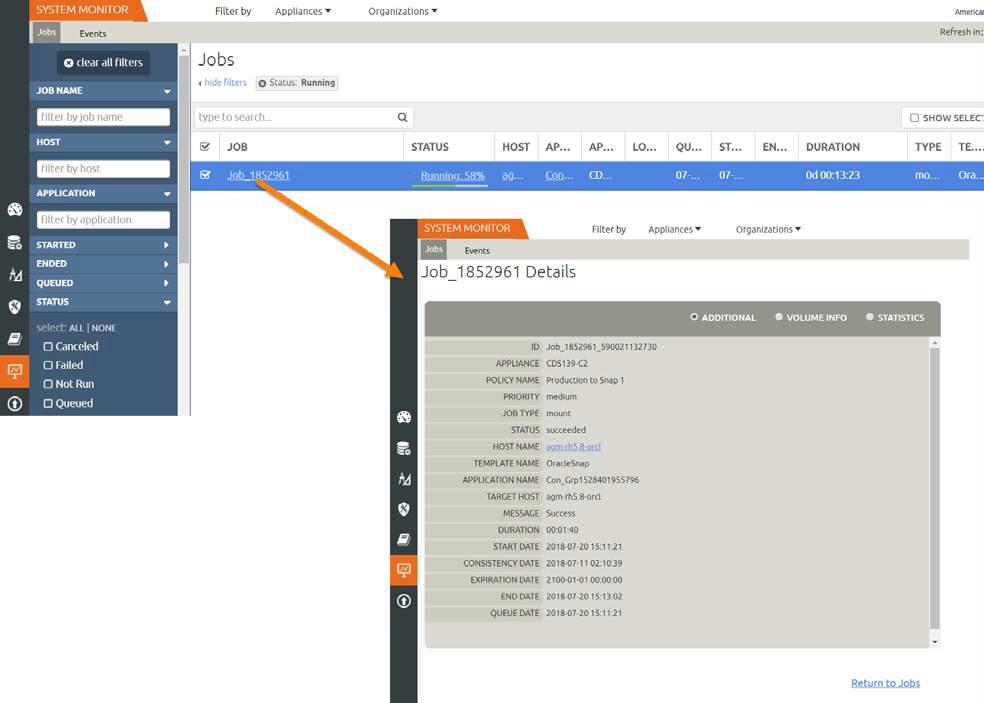The width and height of the screenshot is (984, 703).
Task: Open the book icon in first window sidebar
Action: pyautogui.click(x=14, y=339)
